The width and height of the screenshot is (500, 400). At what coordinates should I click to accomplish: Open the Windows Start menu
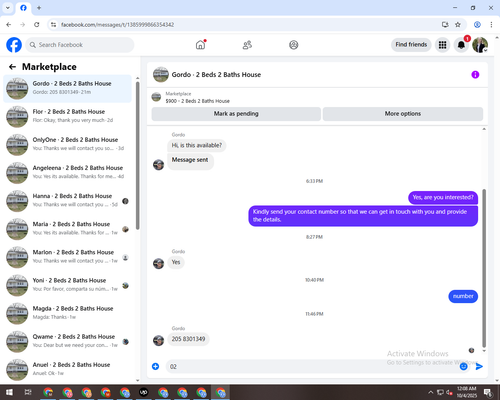9,392
